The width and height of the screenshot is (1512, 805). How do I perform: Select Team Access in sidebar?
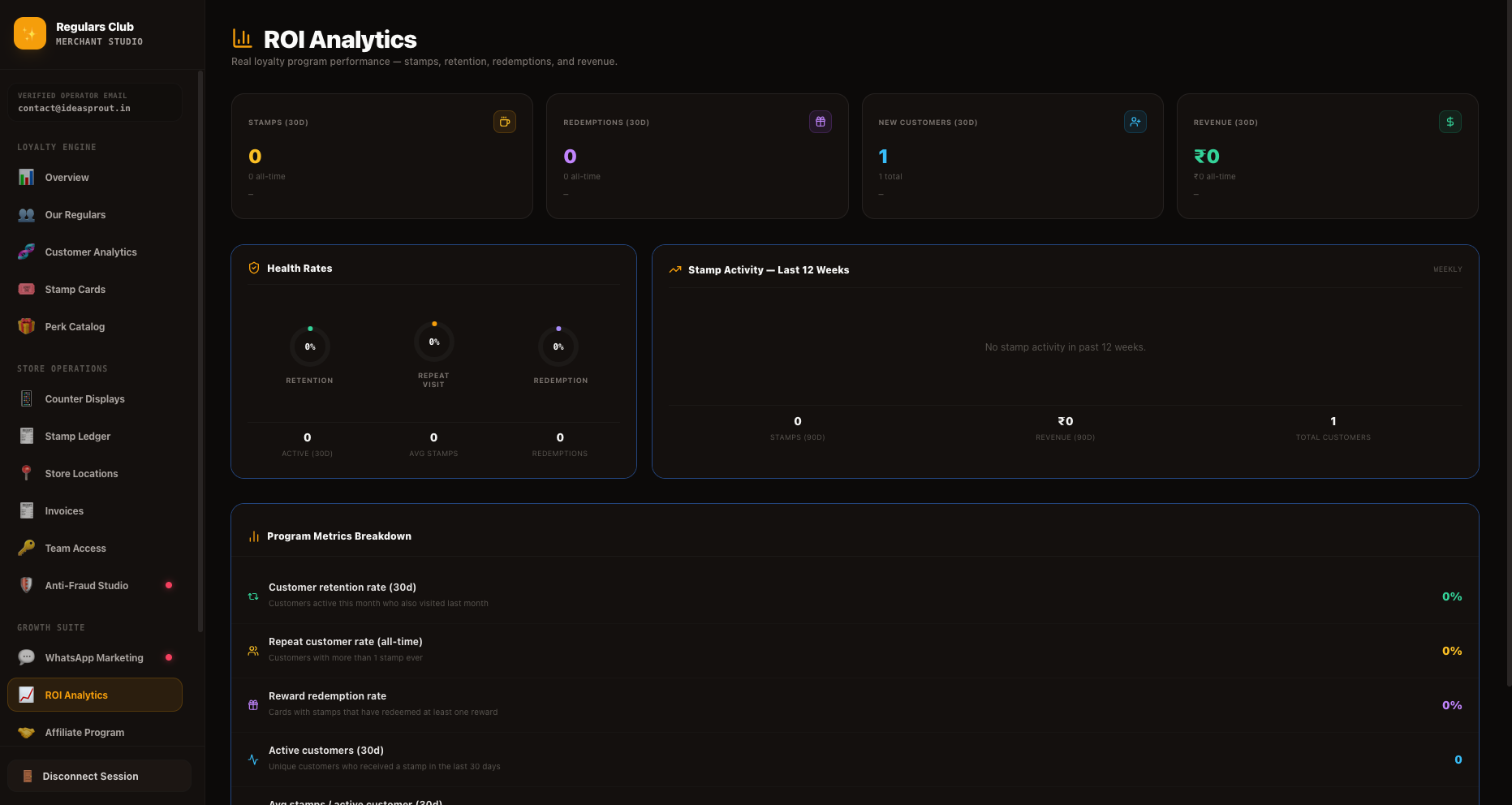click(95, 548)
